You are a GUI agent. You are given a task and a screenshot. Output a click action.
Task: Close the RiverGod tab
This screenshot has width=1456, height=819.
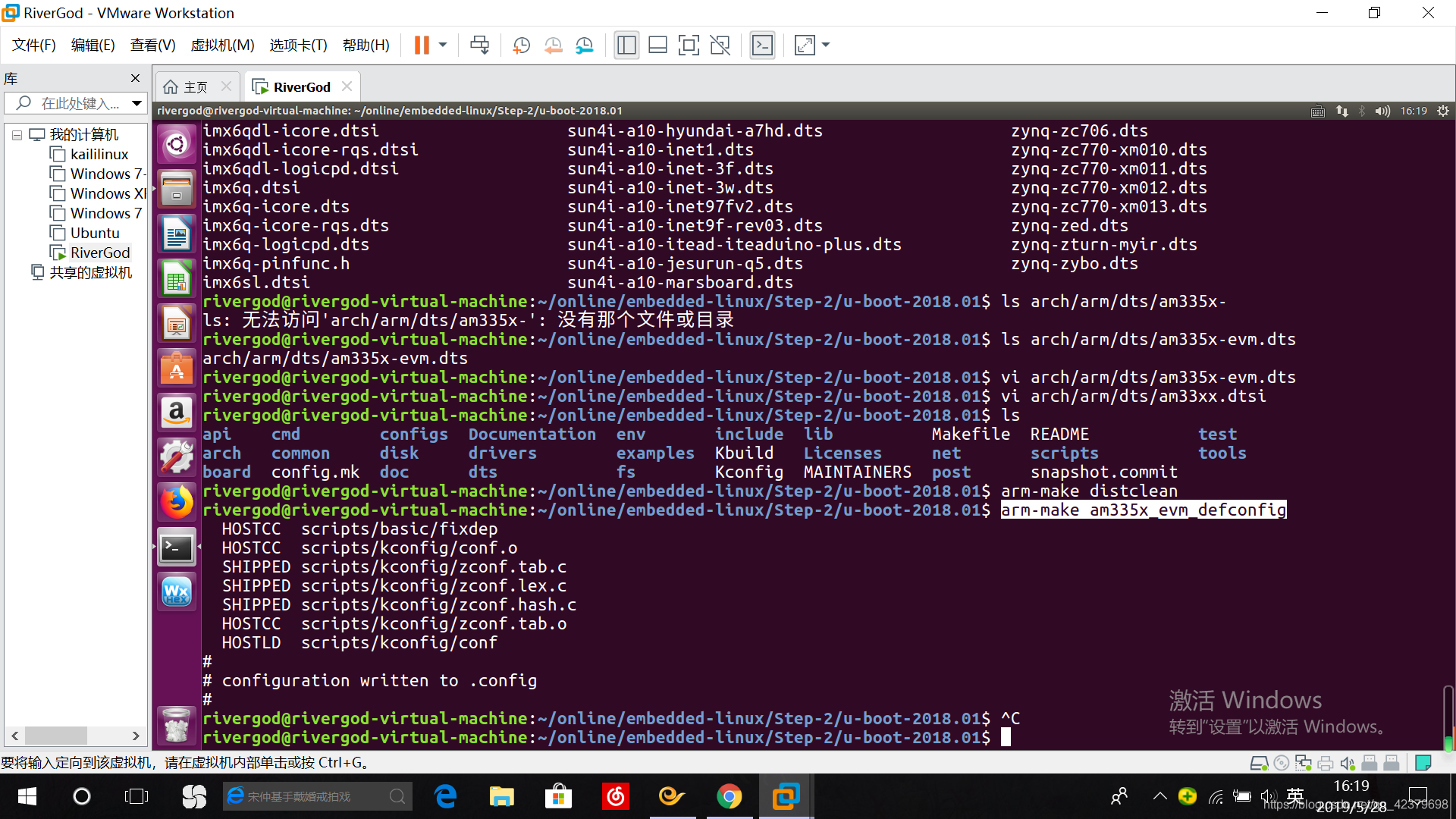click(347, 86)
